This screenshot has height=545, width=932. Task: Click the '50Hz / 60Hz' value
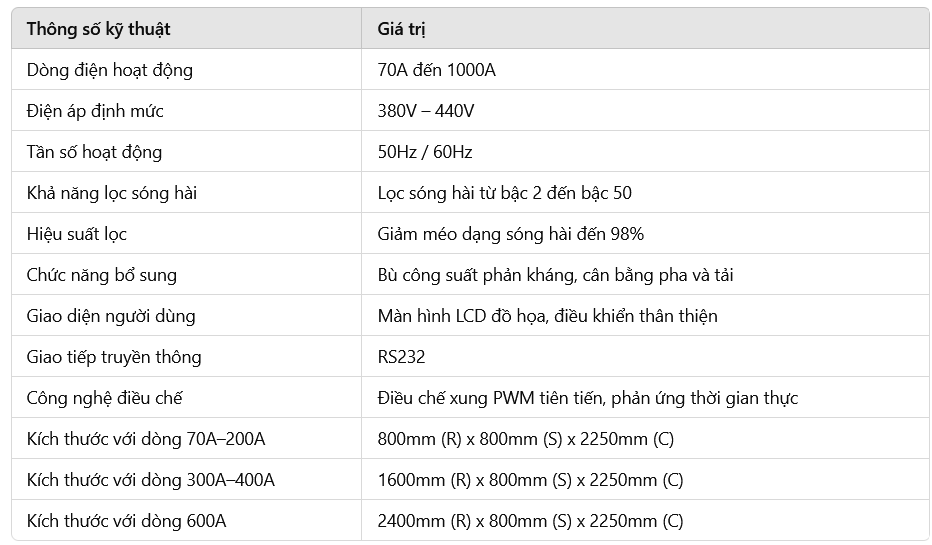coord(424,152)
